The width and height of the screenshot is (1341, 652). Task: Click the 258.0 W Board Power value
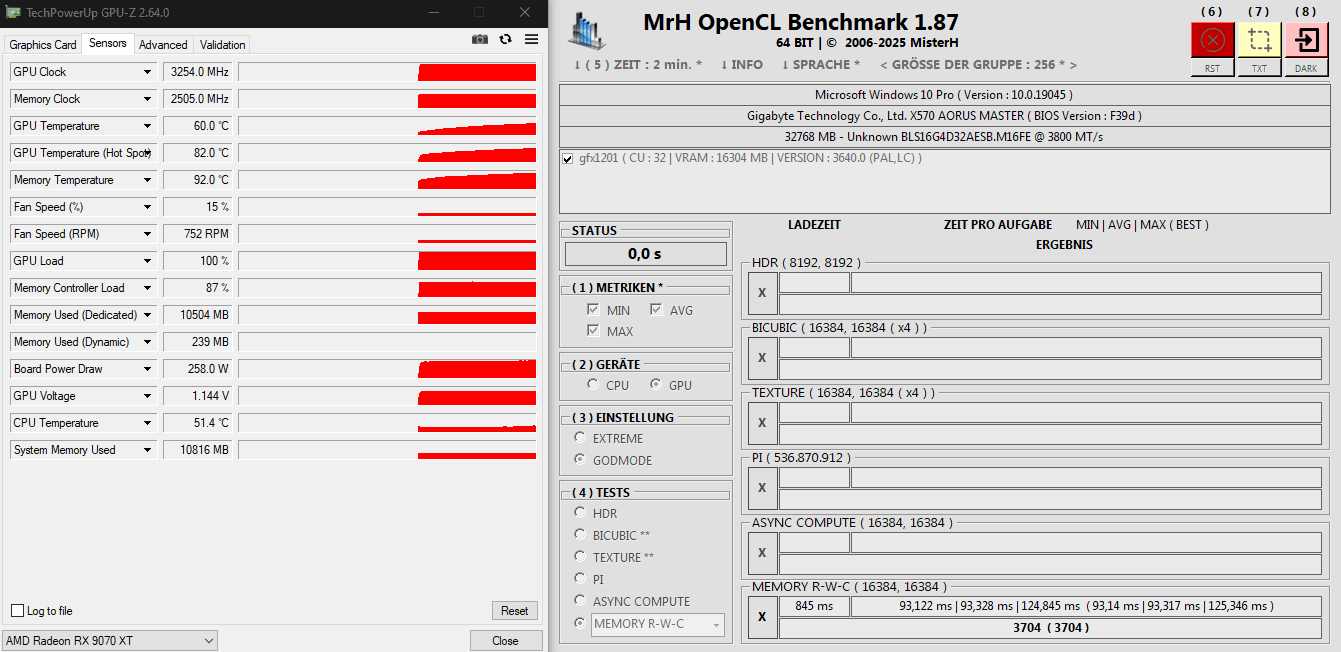(x=198, y=369)
